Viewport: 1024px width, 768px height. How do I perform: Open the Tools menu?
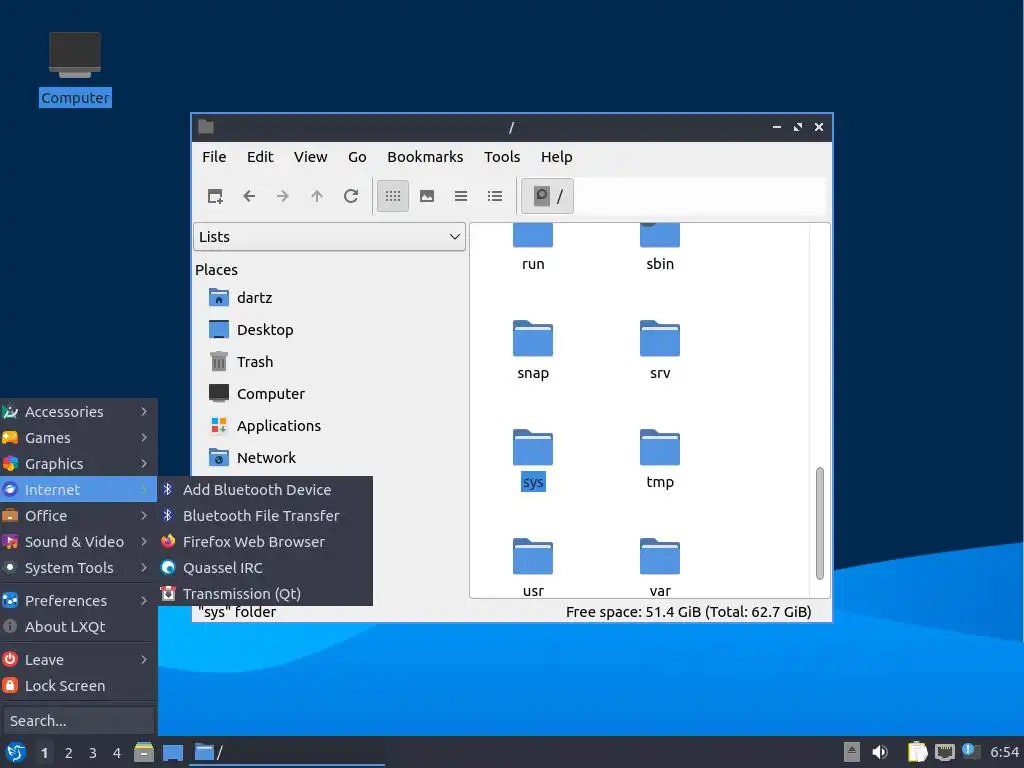pyautogui.click(x=502, y=157)
